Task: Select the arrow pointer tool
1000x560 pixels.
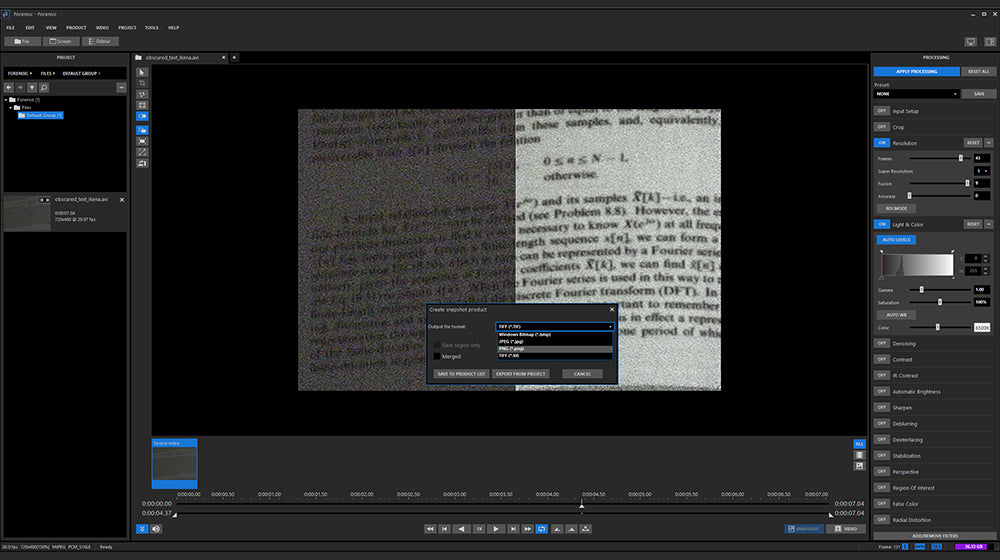Action: [142, 72]
